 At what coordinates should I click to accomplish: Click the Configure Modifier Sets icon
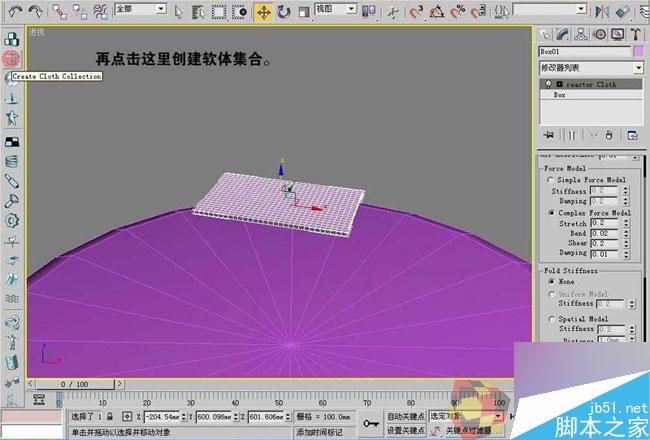[x=632, y=135]
